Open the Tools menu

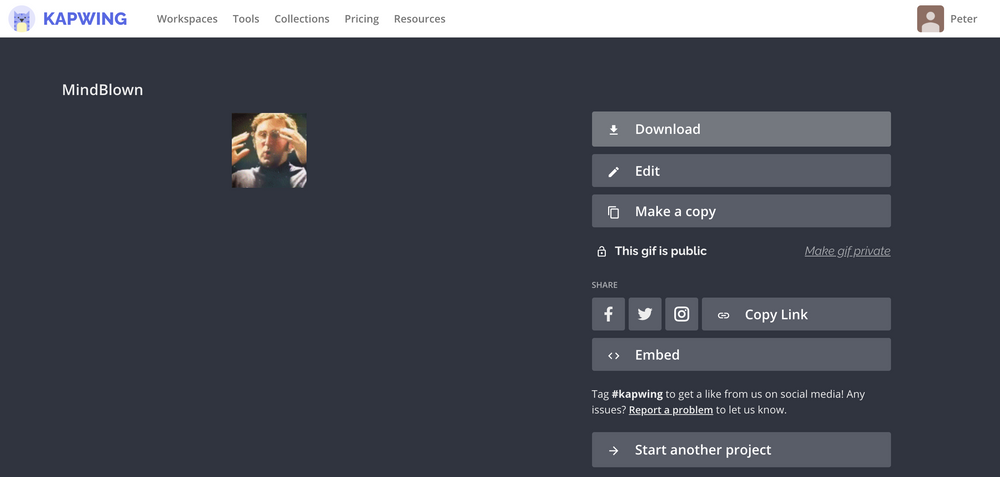click(x=246, y=19)
